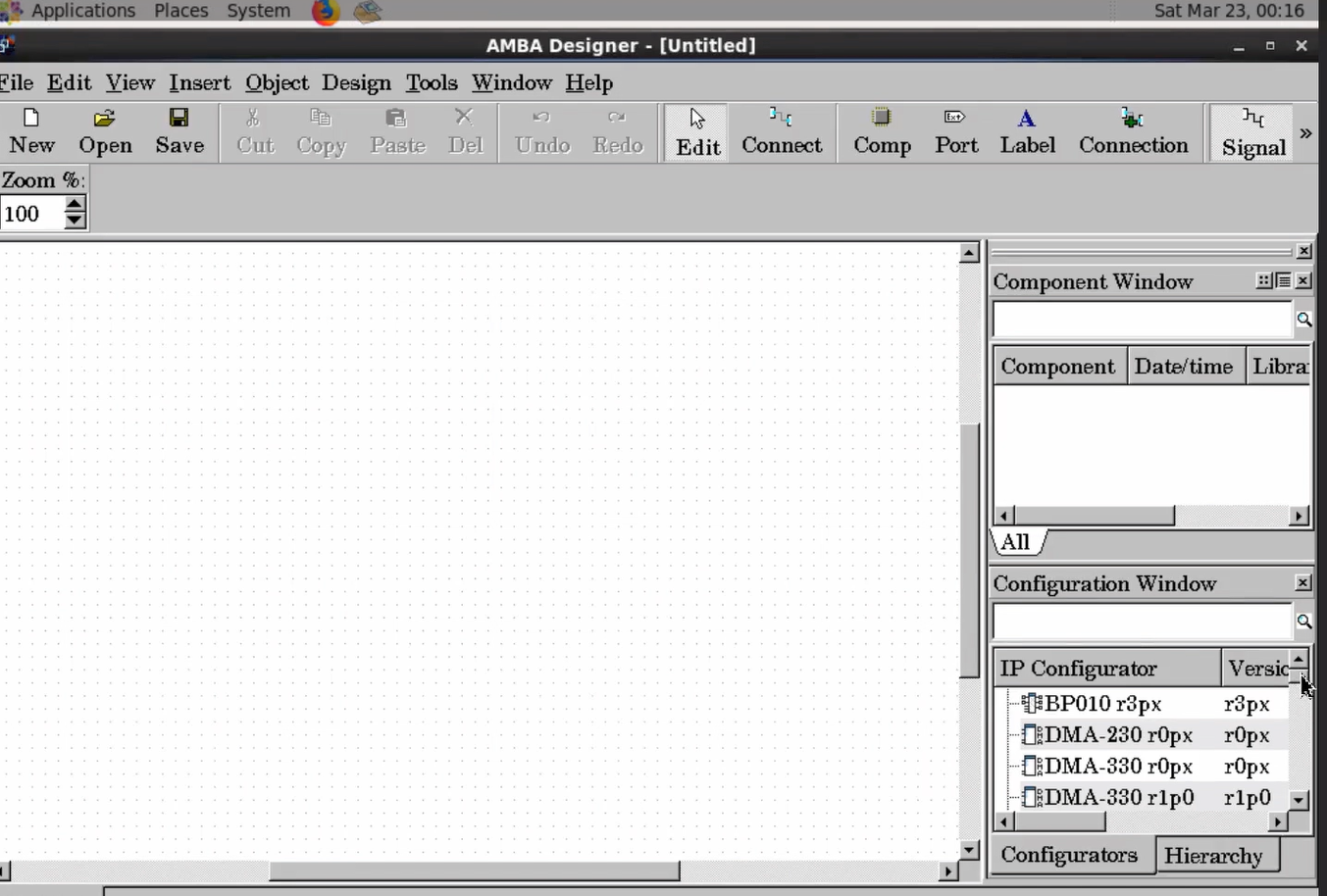Click configurator list scroll down arrow
Viewport: 1327px width, 896px height.
coord(1299,800)
